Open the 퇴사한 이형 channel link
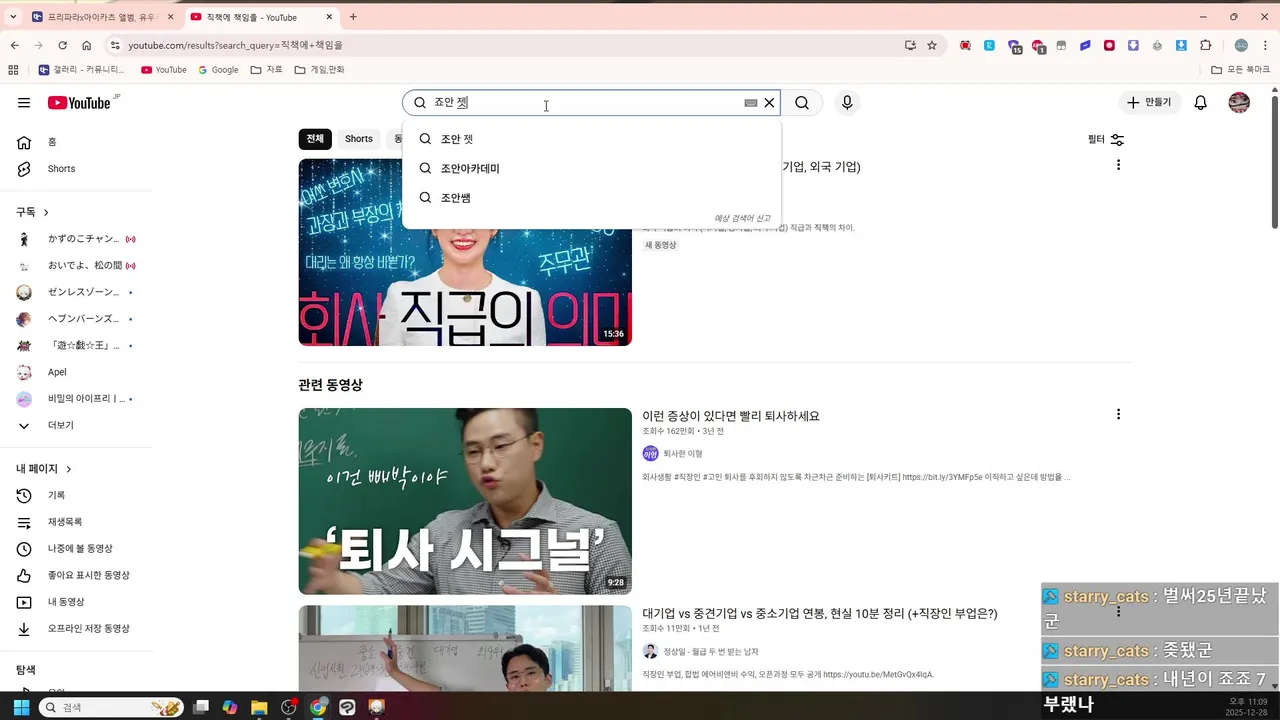 pos(683,454)
